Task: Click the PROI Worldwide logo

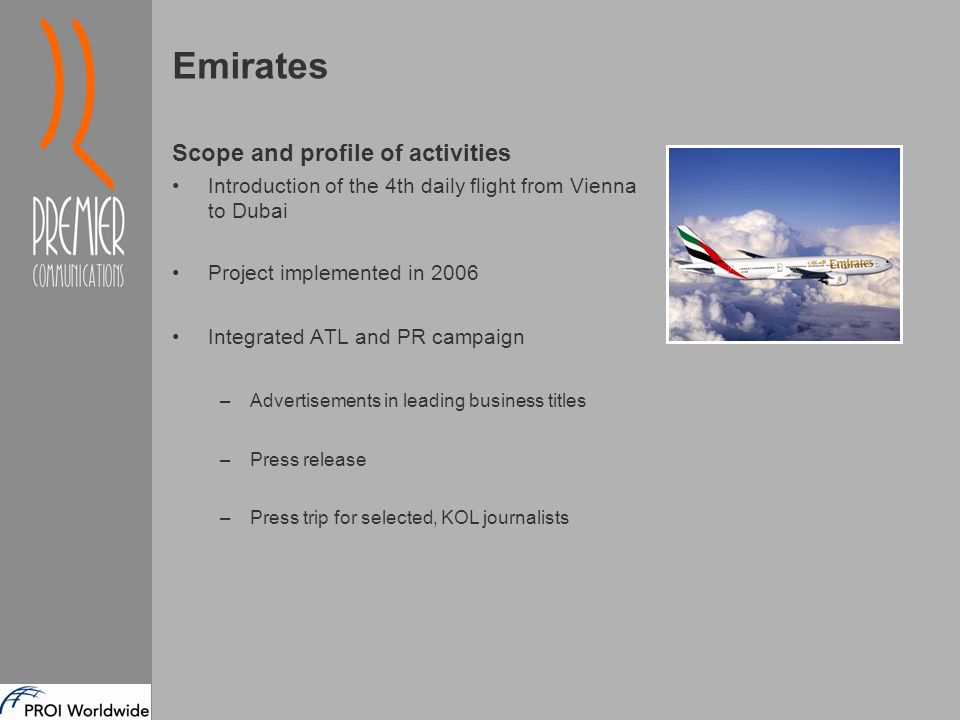Action: tap(75, 702)
